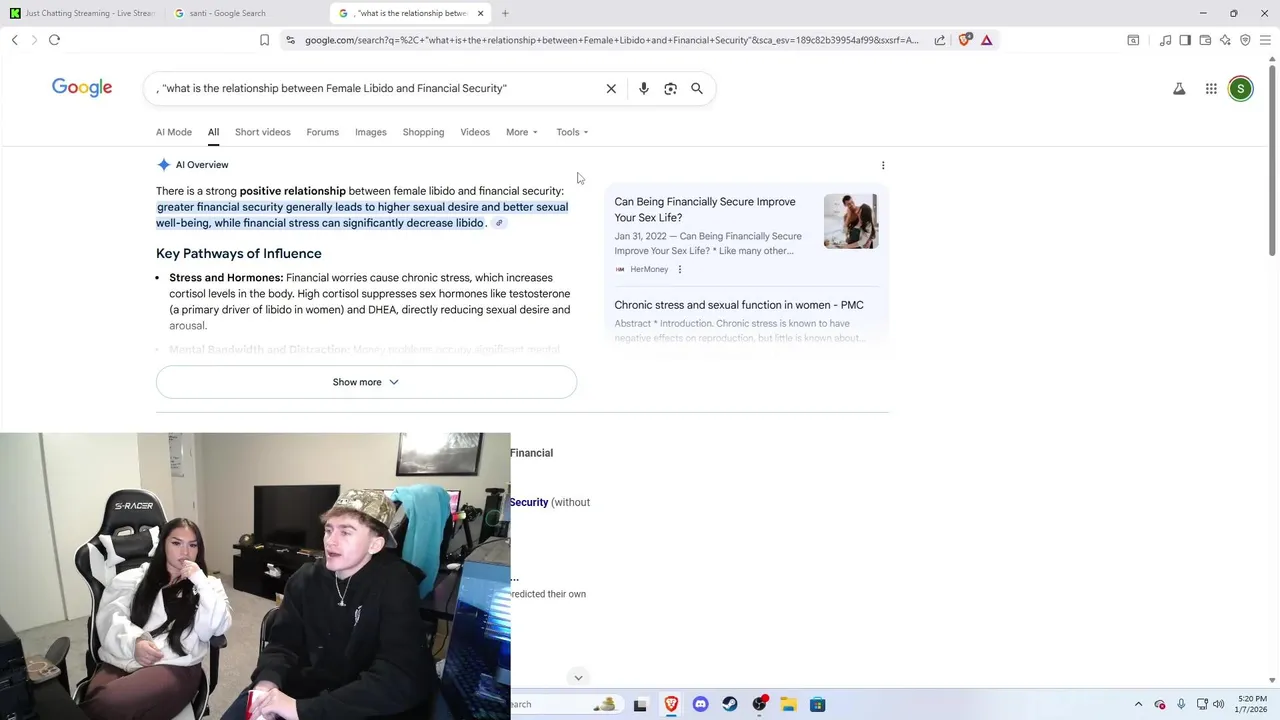Expand the Tools dropdown

[x=572, y=132]
